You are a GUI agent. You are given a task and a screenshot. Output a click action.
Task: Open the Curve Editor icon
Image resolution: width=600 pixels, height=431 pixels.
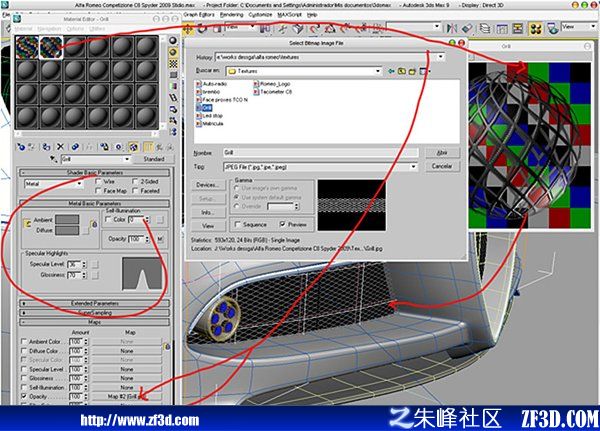[x=502, y=28]
